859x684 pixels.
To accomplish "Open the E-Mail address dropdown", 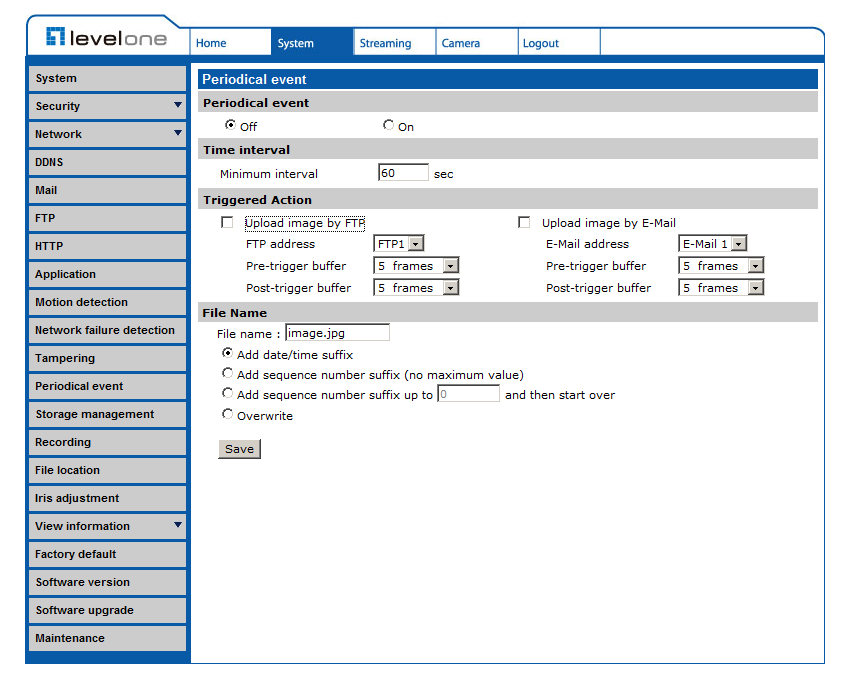I will (x=713, y=243).
